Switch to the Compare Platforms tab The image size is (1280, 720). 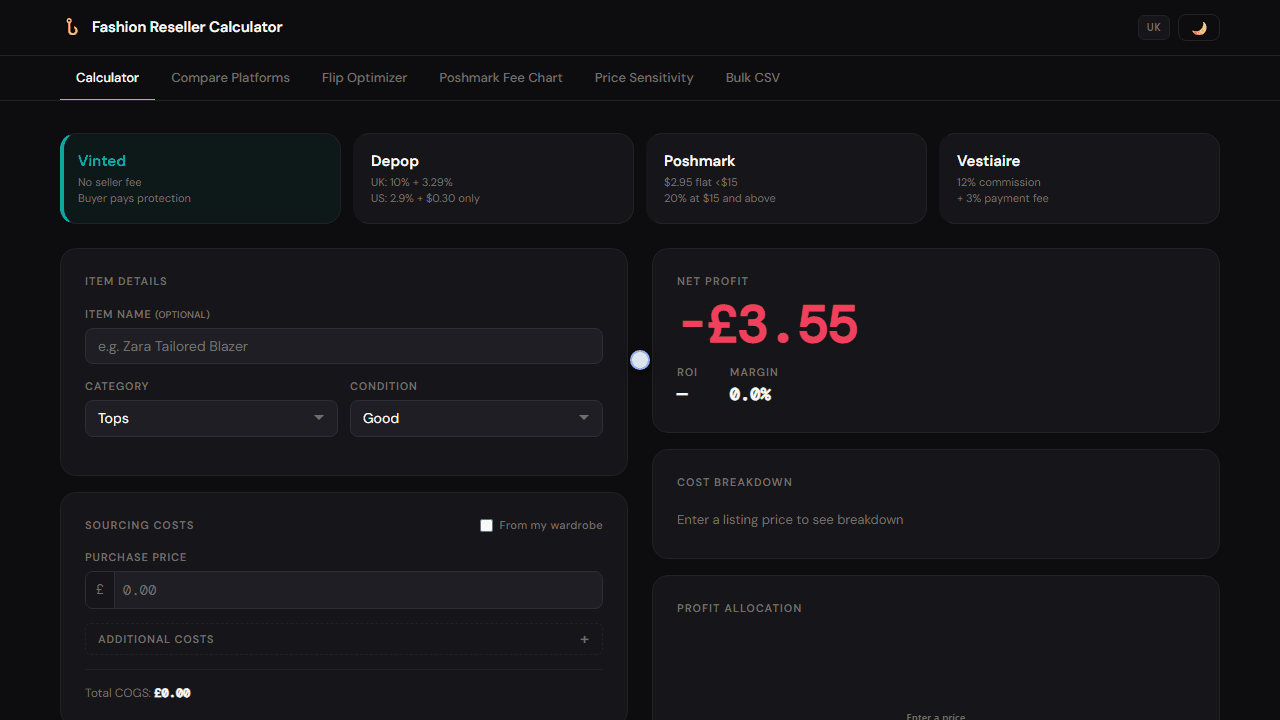(x=230, y=78)
